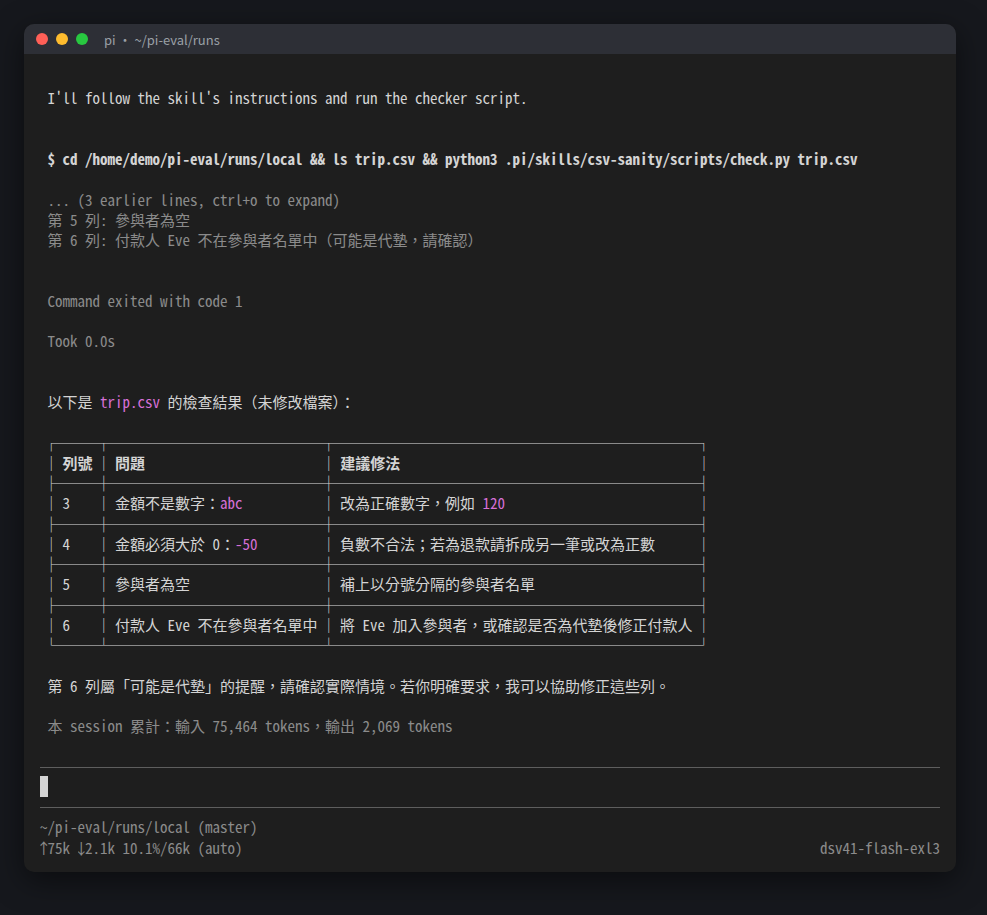Click the line 'I'll follow the skill's instructions'
The image size is (987, 915).
[x=286, y=99]
